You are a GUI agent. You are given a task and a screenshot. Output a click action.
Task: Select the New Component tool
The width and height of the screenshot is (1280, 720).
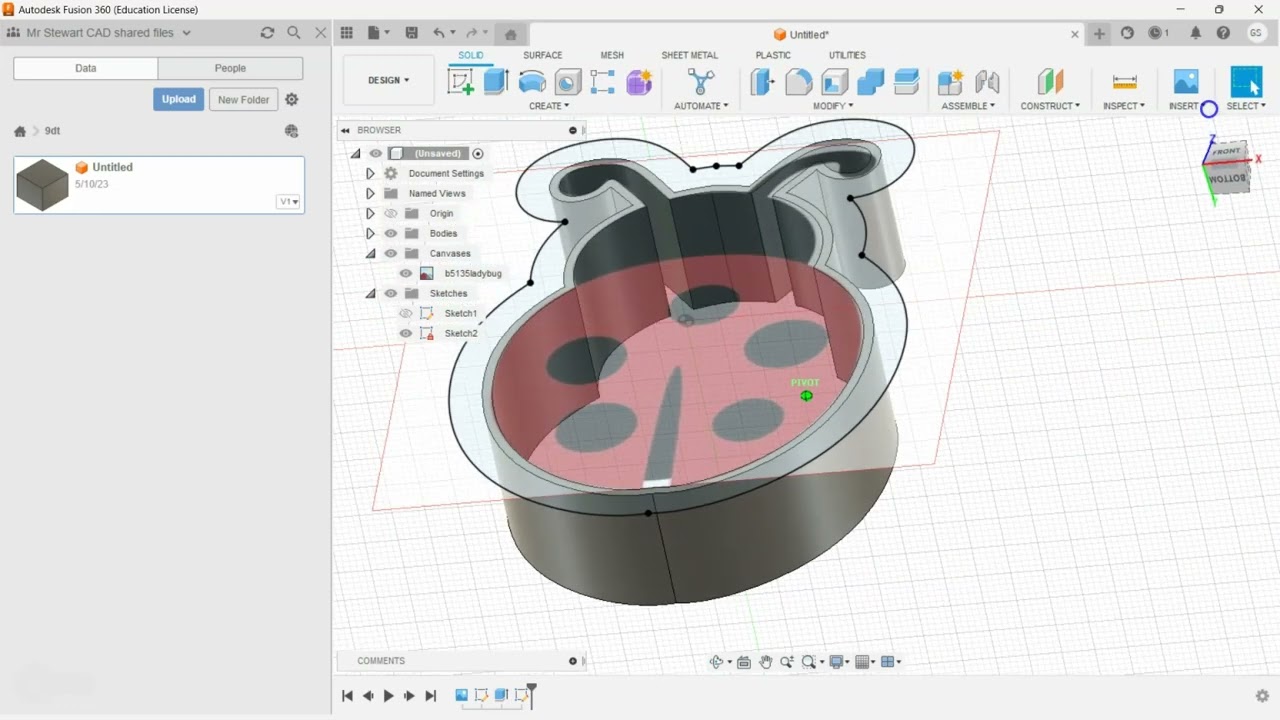[x=950, y=82]
